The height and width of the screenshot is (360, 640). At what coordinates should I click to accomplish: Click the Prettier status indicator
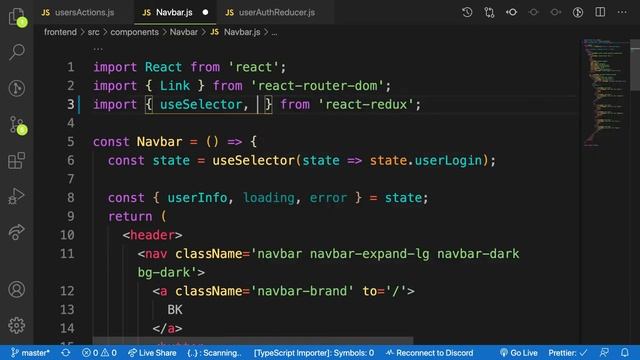pyautogui.click(x=568, y=353)
